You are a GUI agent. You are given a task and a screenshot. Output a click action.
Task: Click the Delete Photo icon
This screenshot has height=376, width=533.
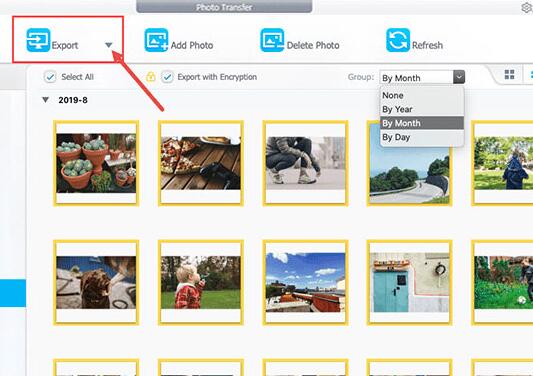(x=272, y=40)
